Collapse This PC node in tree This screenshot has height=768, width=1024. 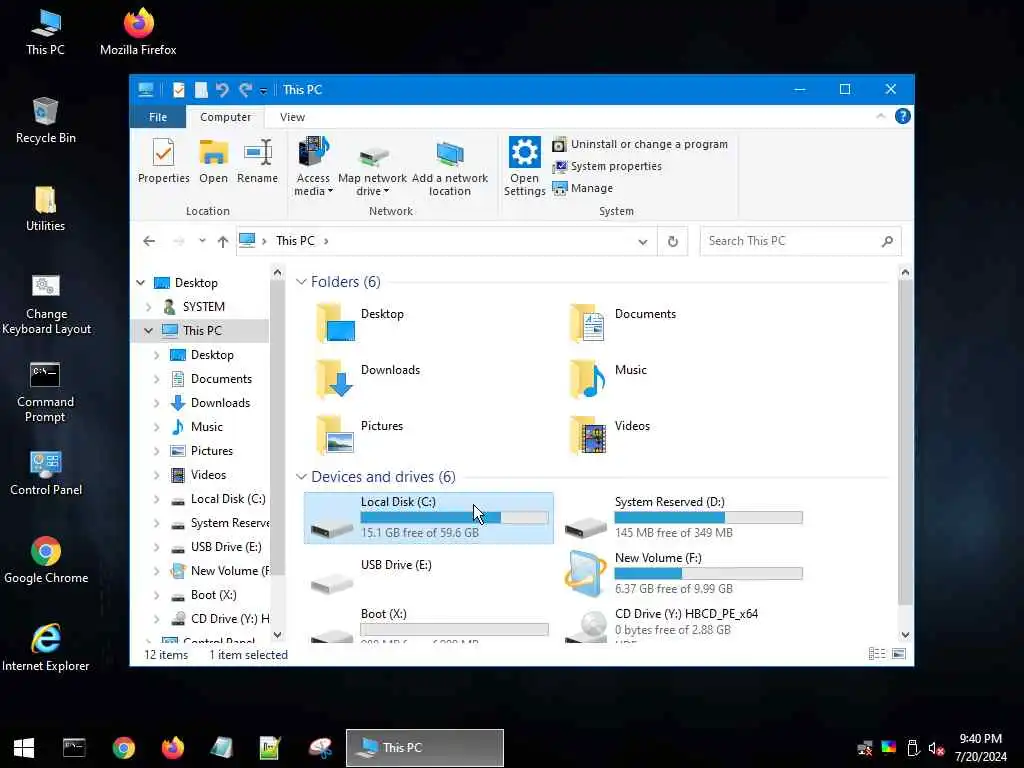[x=149, y=330]
